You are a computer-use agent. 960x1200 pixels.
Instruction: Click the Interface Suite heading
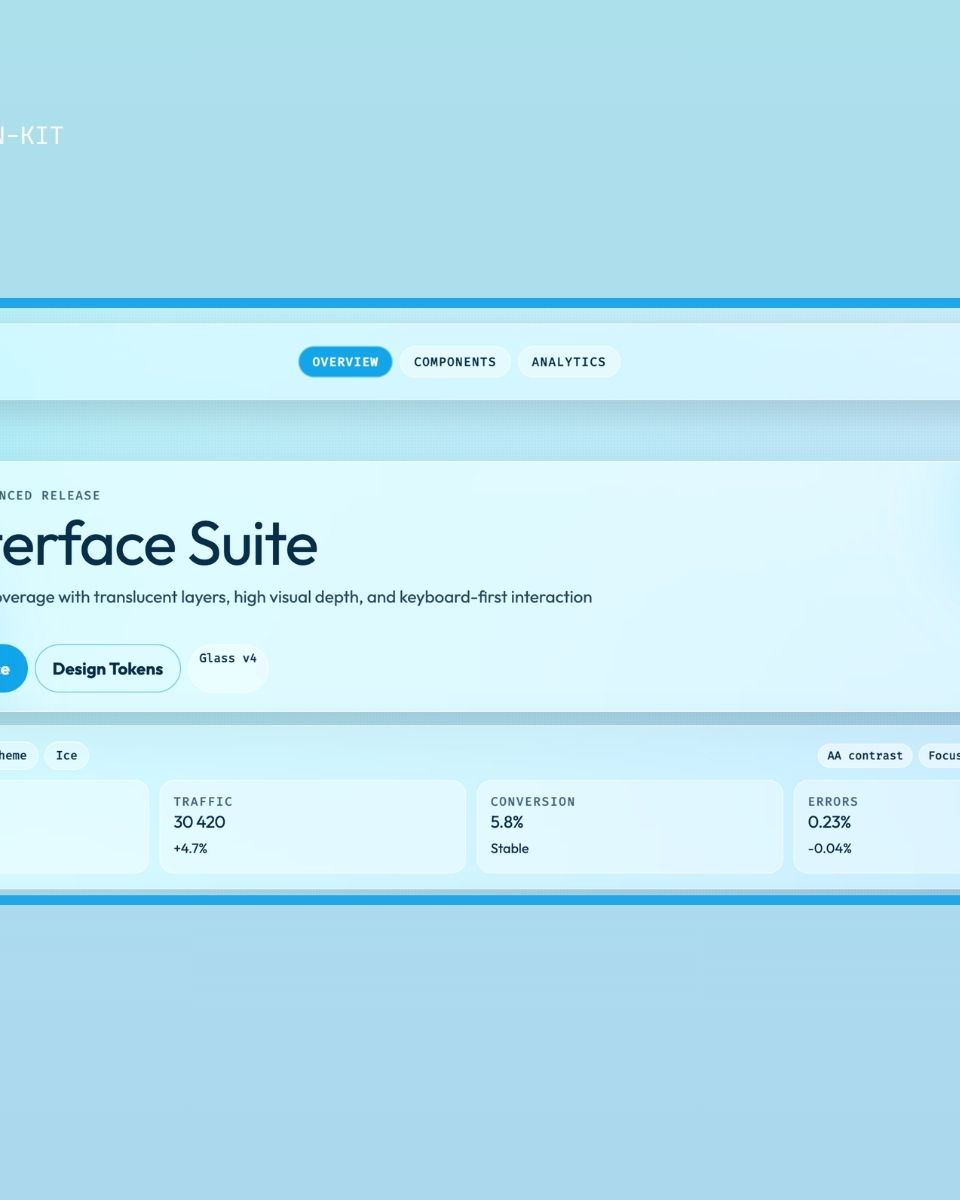point(158,545)
